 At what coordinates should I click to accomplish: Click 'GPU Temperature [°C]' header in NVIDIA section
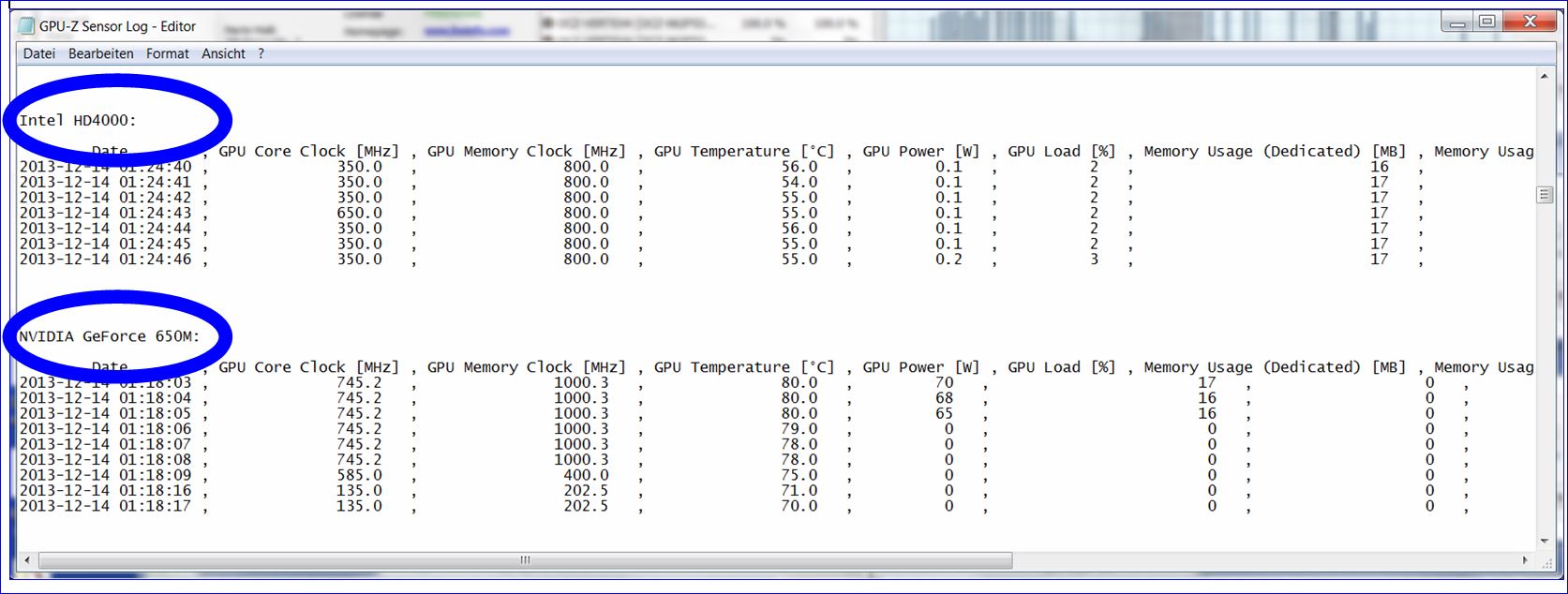(744, 367)
